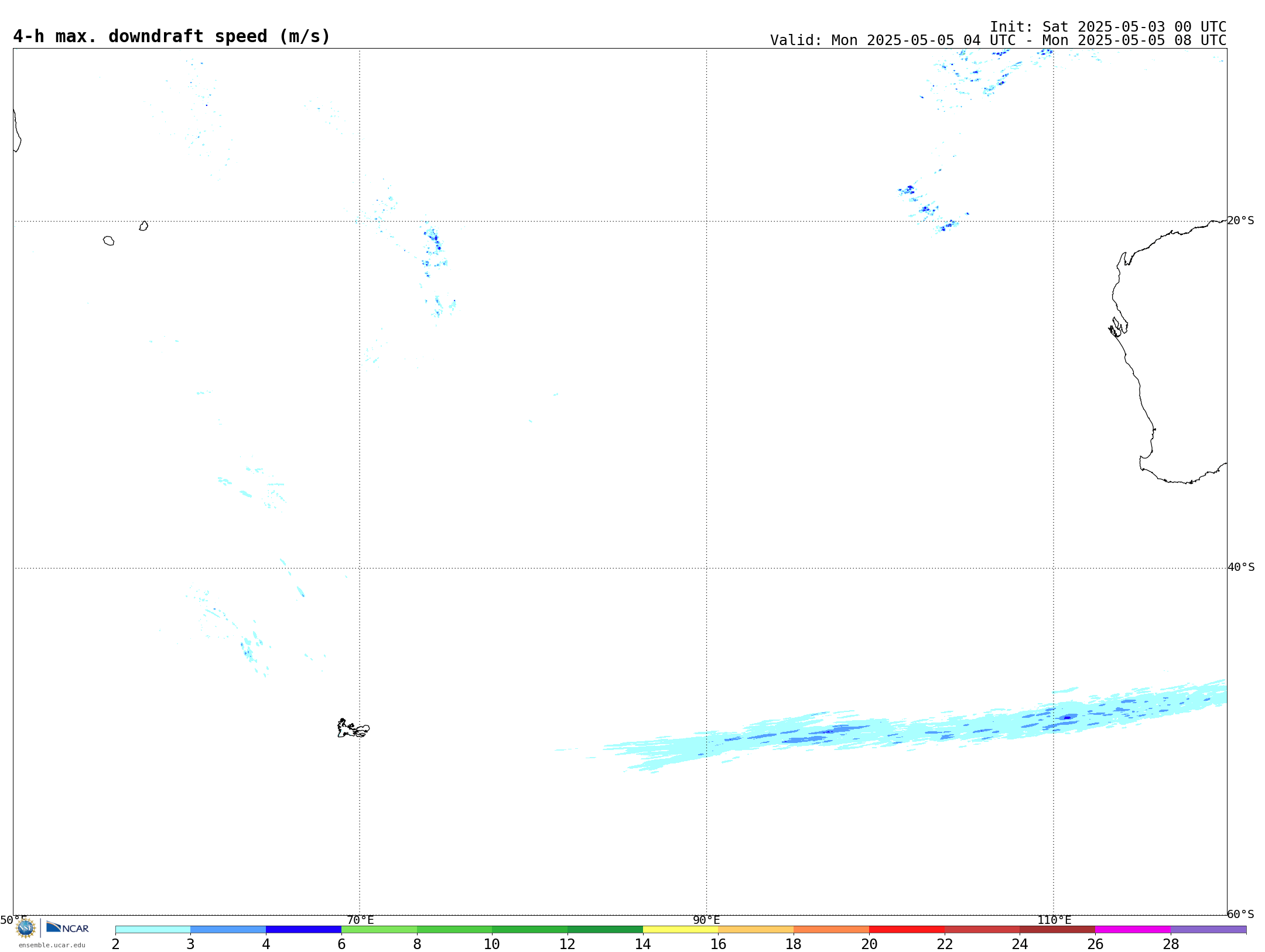
Task: Click the 70°E longitude label
Action: (360, 920)
